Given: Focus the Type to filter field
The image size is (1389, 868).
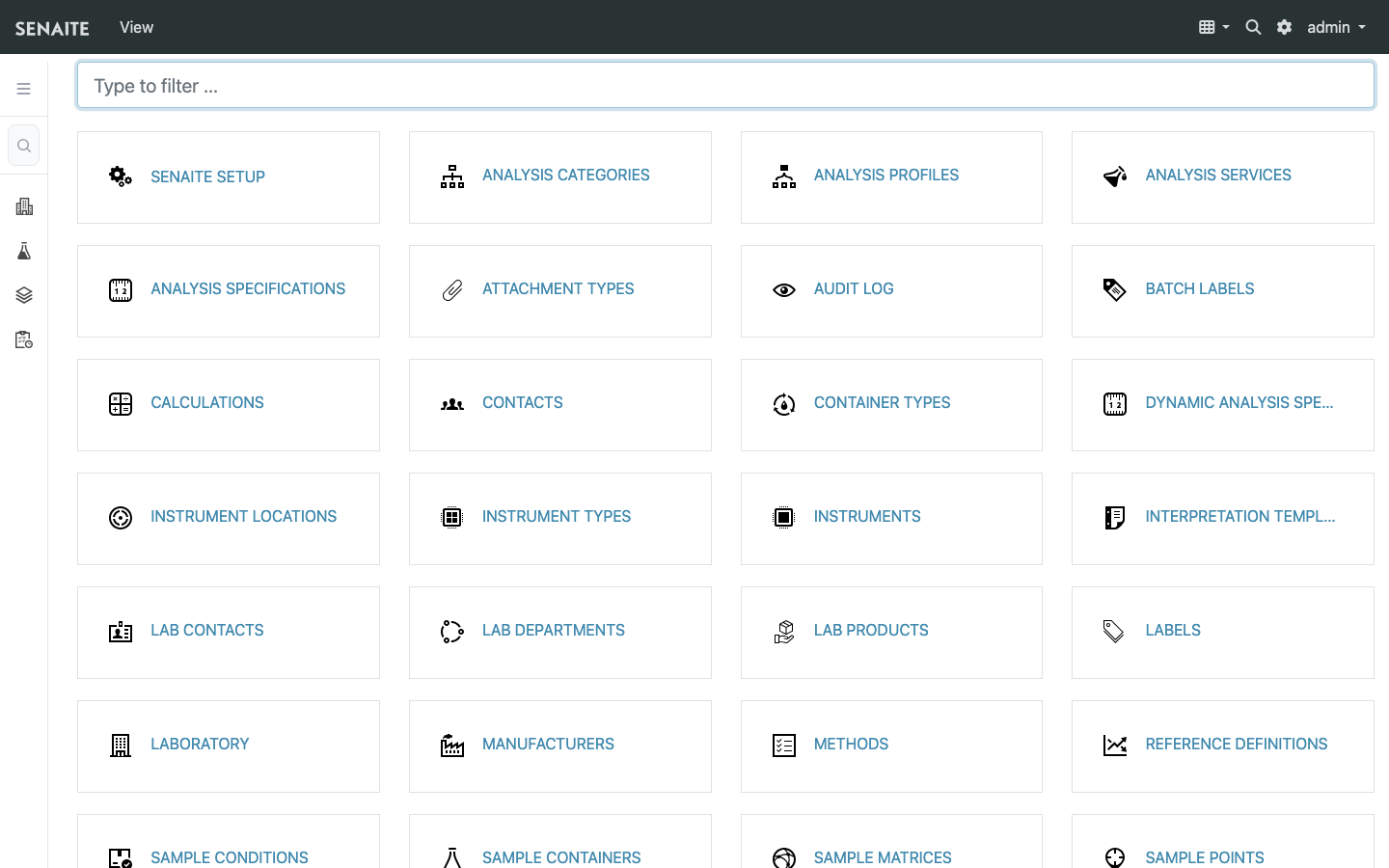Looking at the screenshot, I should coord(725,86).
